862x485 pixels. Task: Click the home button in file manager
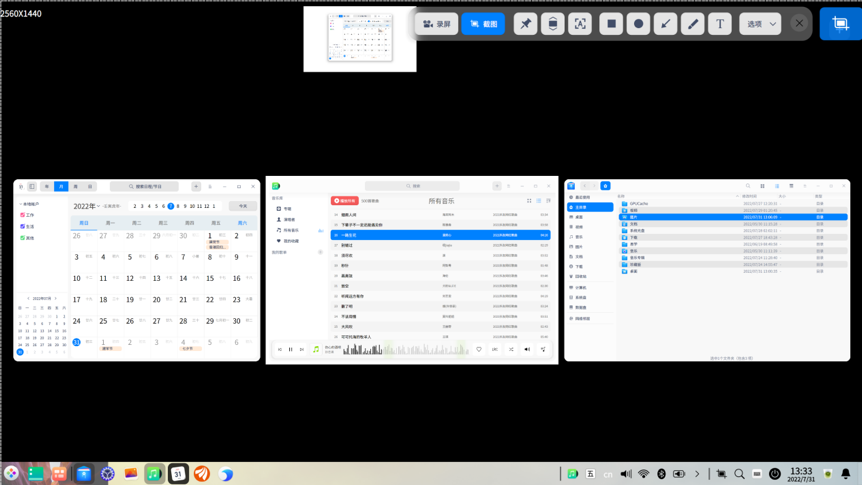(x=605, y=186)
